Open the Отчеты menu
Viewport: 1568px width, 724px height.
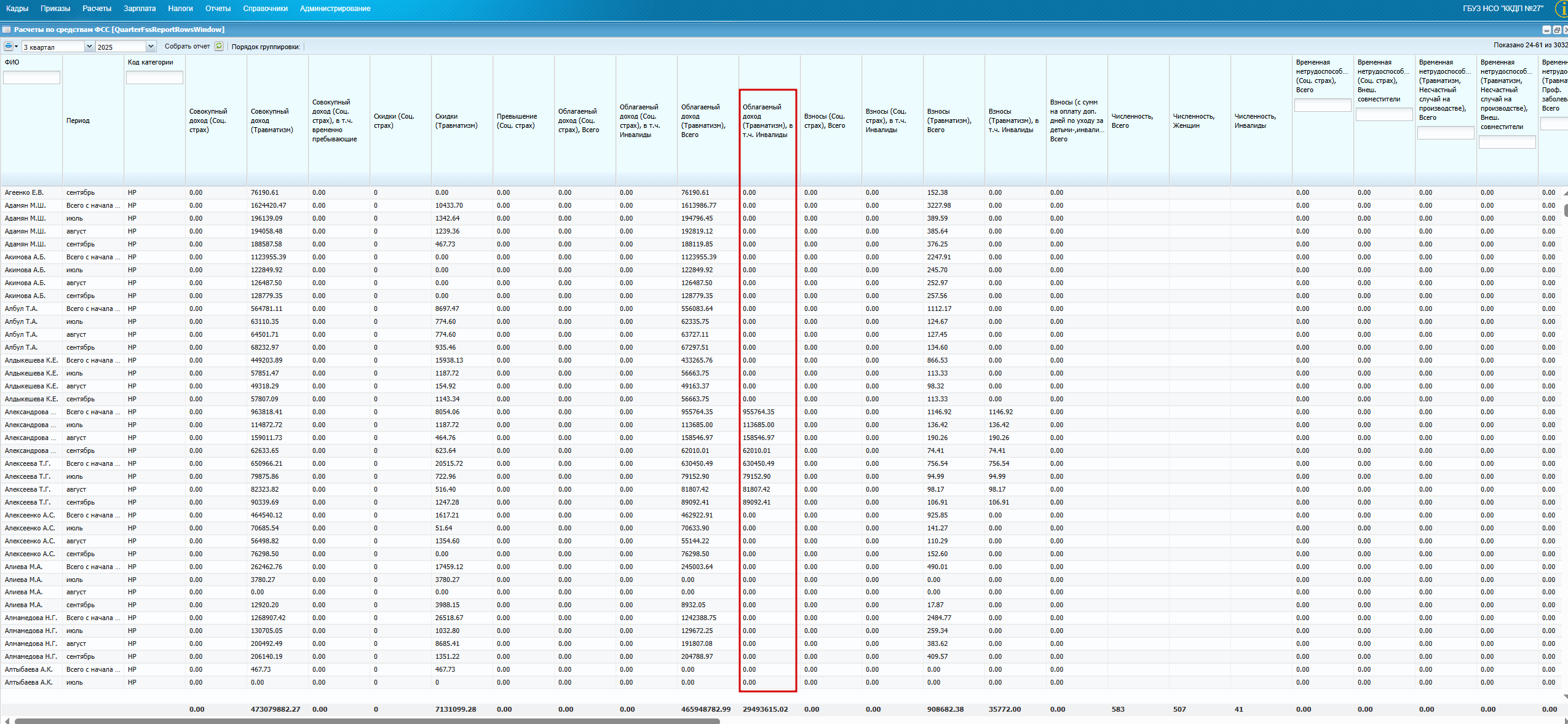coord(218,9)
